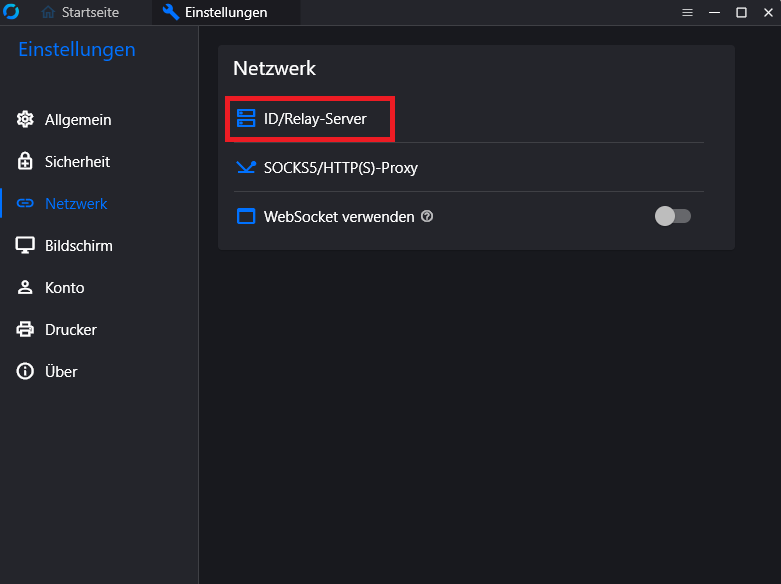Open SOCKS5/HTTP(S)-Proxy settings
This screenshot has width=781, height=584.
(469, 167)
